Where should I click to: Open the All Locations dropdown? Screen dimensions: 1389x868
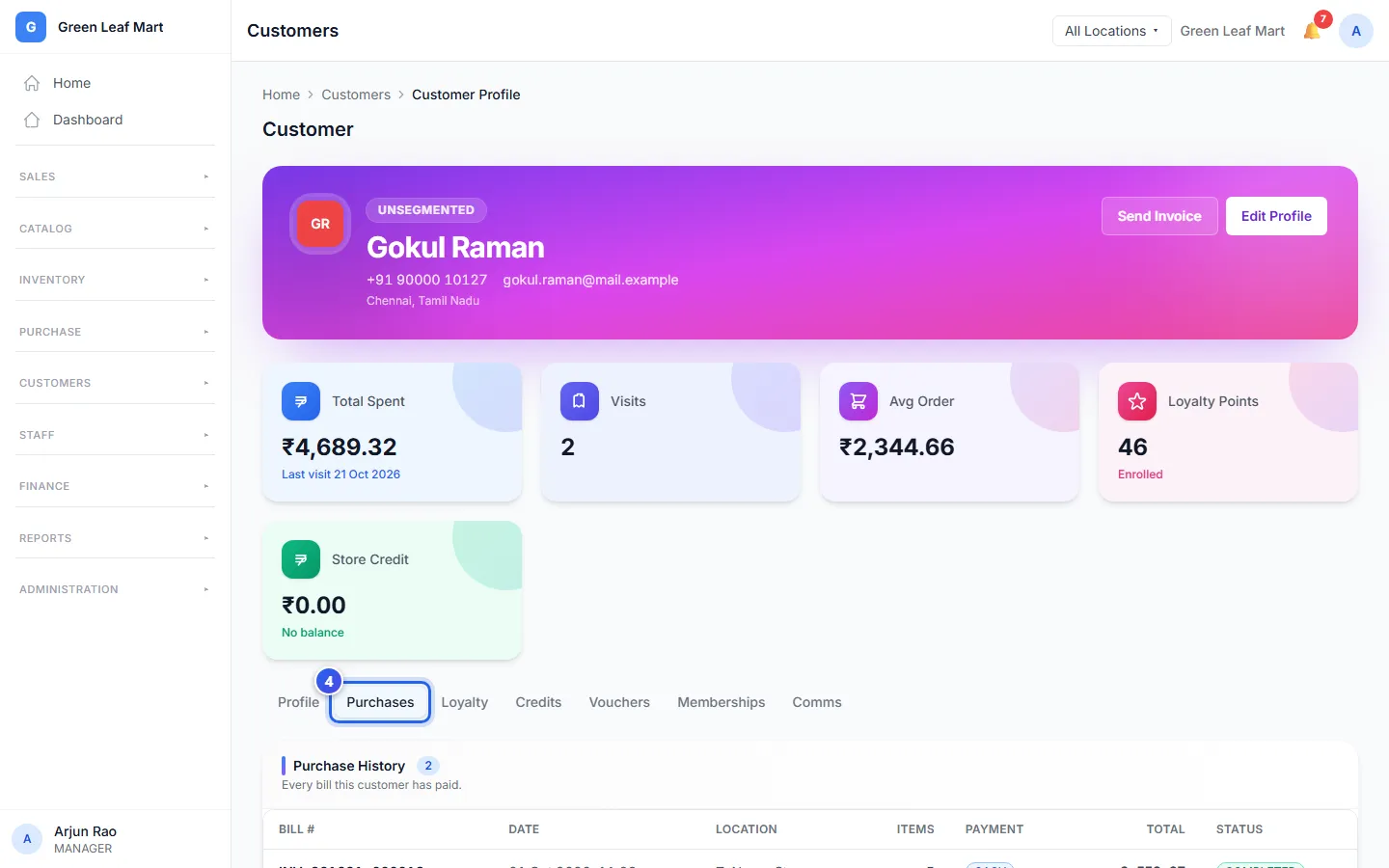click(1111, 31)
